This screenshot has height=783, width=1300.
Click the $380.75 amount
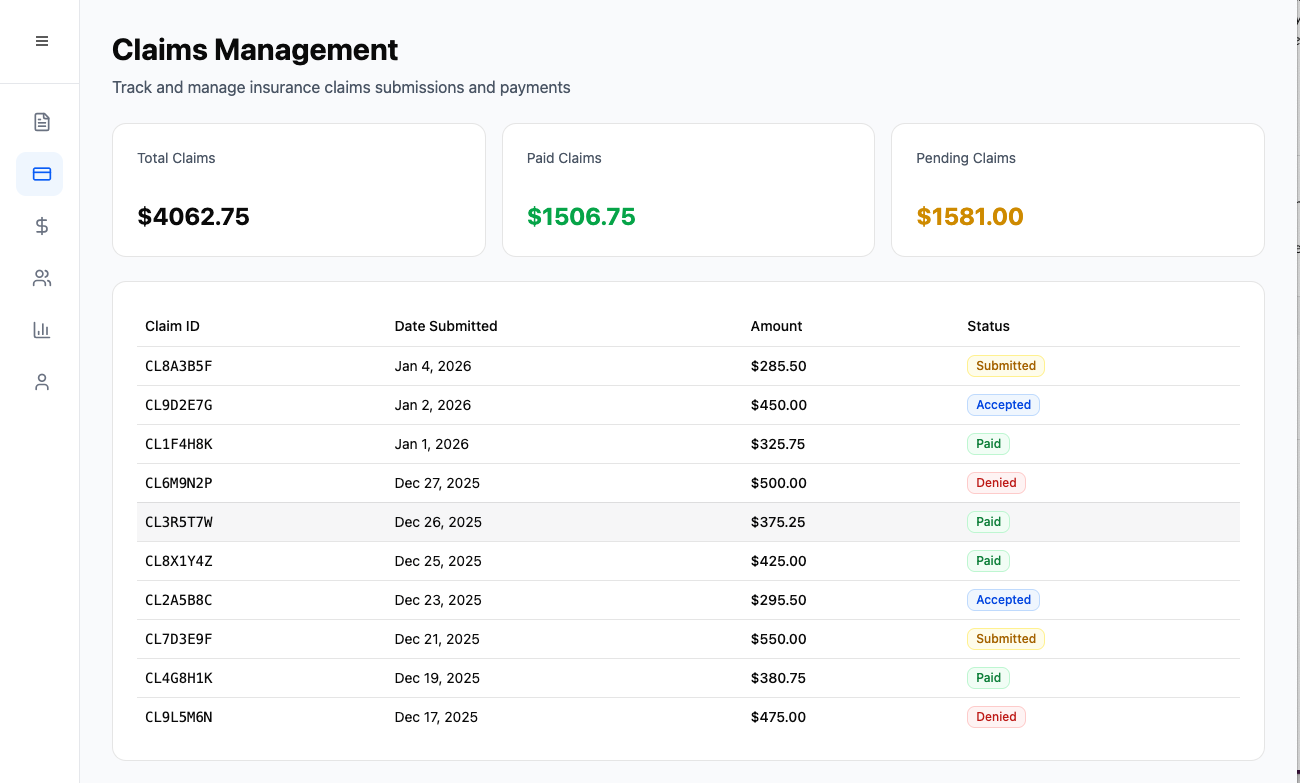click(778, 678)
